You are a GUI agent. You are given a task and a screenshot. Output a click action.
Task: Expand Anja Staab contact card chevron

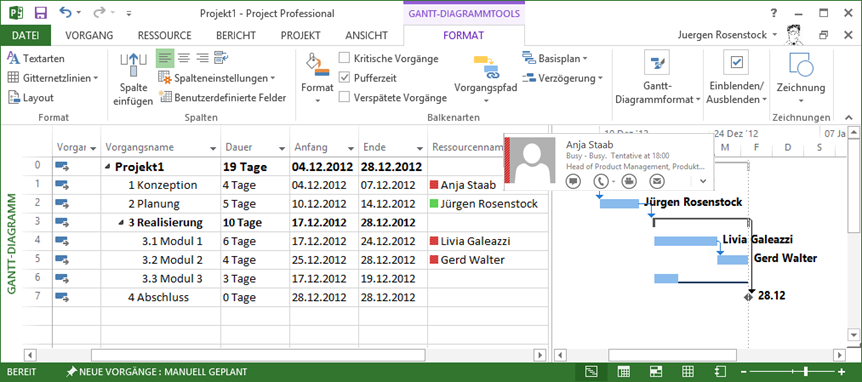703,180
